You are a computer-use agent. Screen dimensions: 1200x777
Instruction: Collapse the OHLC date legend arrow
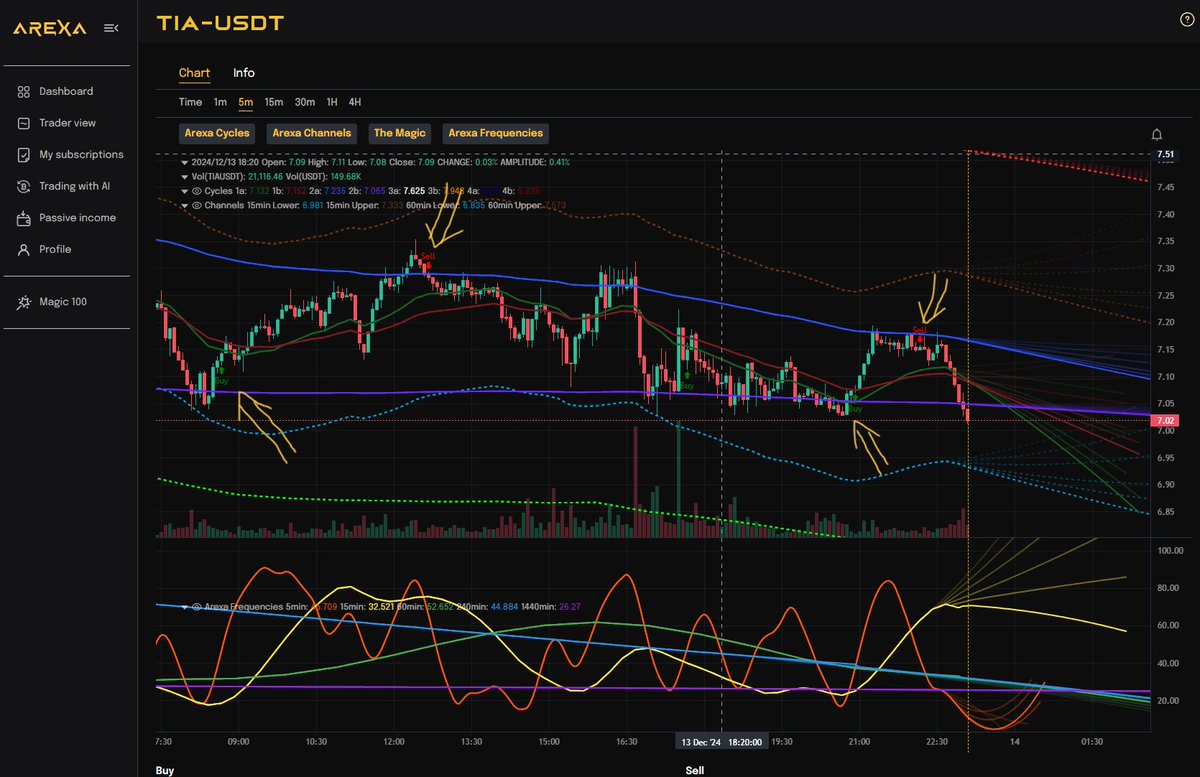184,161
